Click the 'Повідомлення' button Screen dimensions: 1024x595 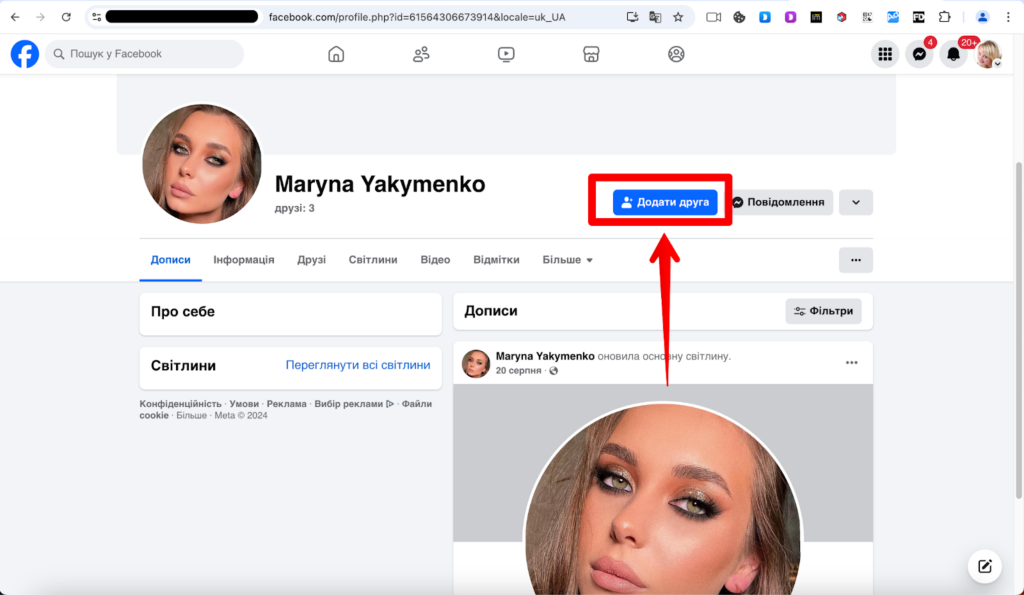(x=782, y=201)
